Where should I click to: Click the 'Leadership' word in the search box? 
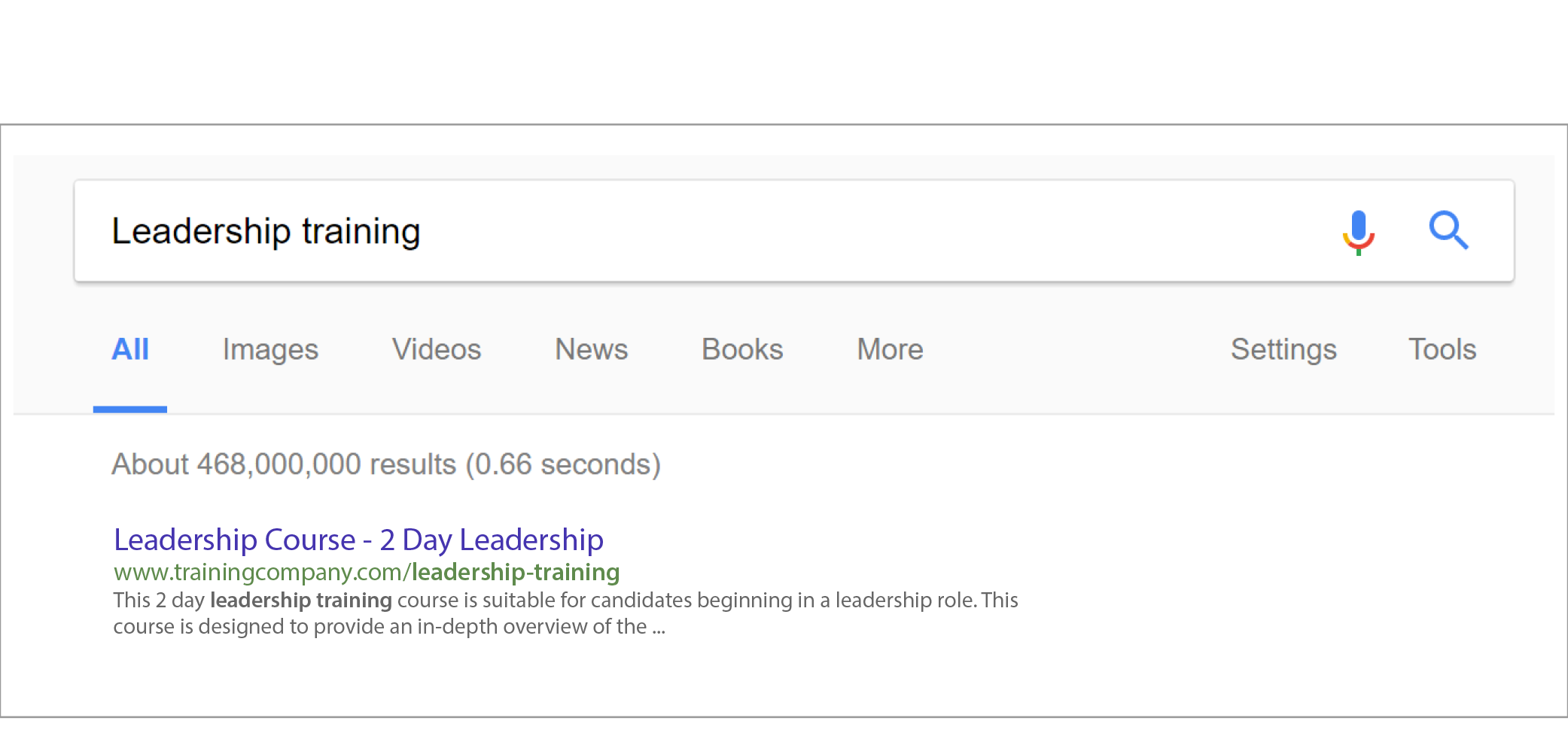pos(201,231)
